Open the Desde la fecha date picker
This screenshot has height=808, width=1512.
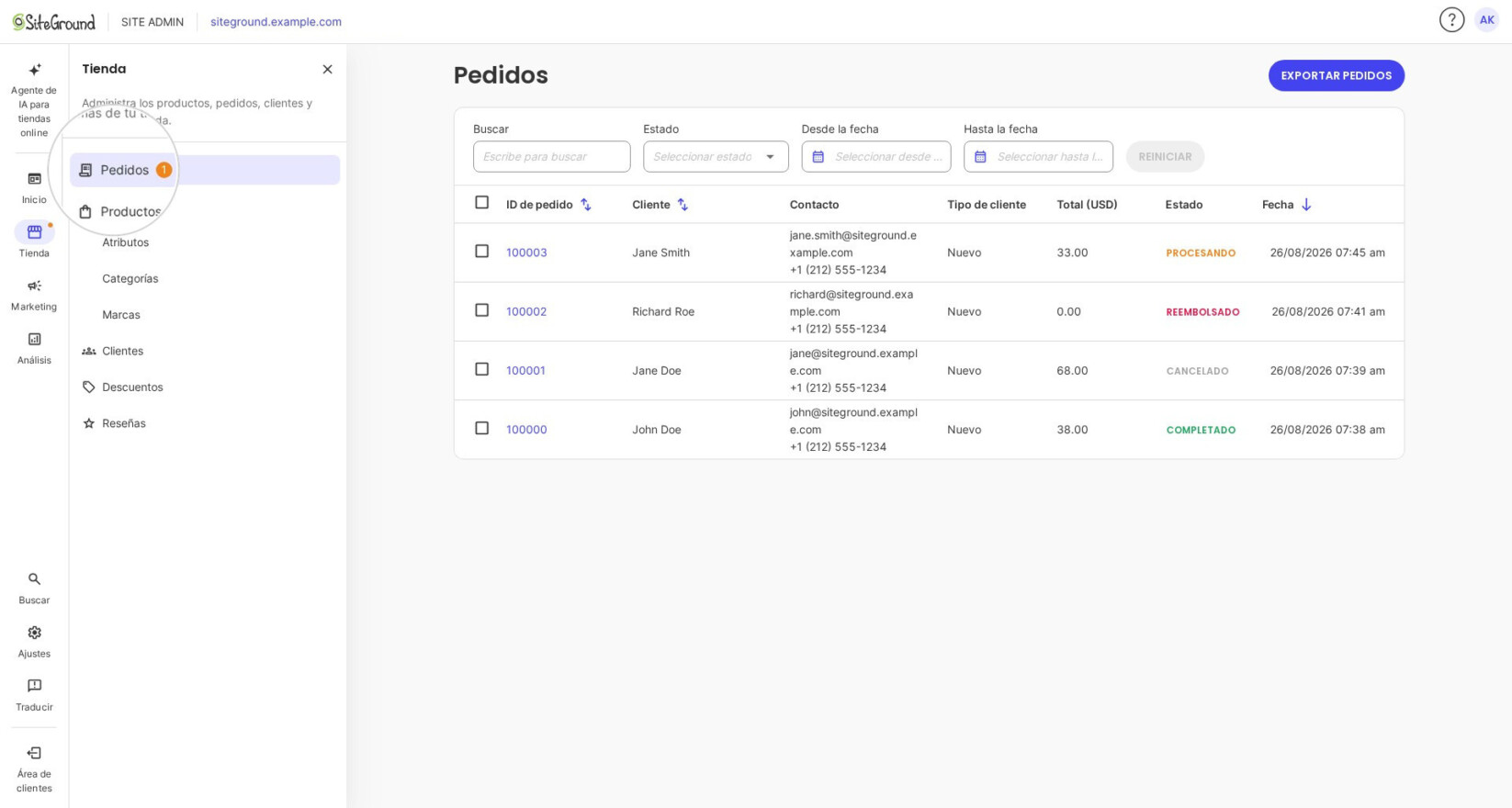(876, 157)
